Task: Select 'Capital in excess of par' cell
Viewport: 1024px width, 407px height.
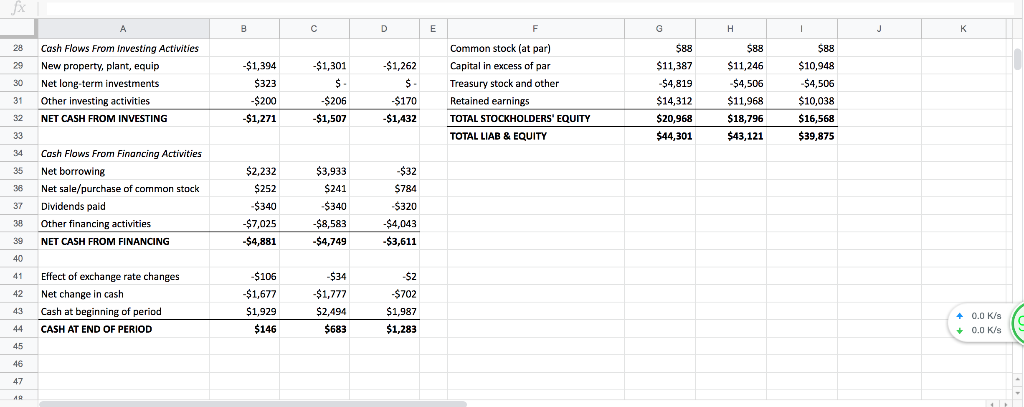Action: [535, 66]
